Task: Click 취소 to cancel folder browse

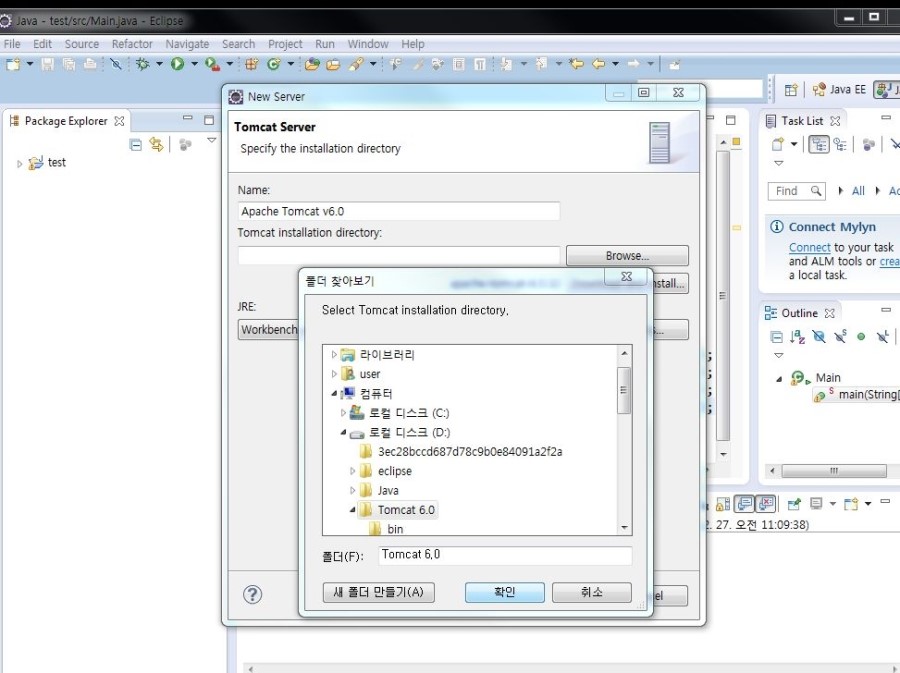Action: point(592,592)
